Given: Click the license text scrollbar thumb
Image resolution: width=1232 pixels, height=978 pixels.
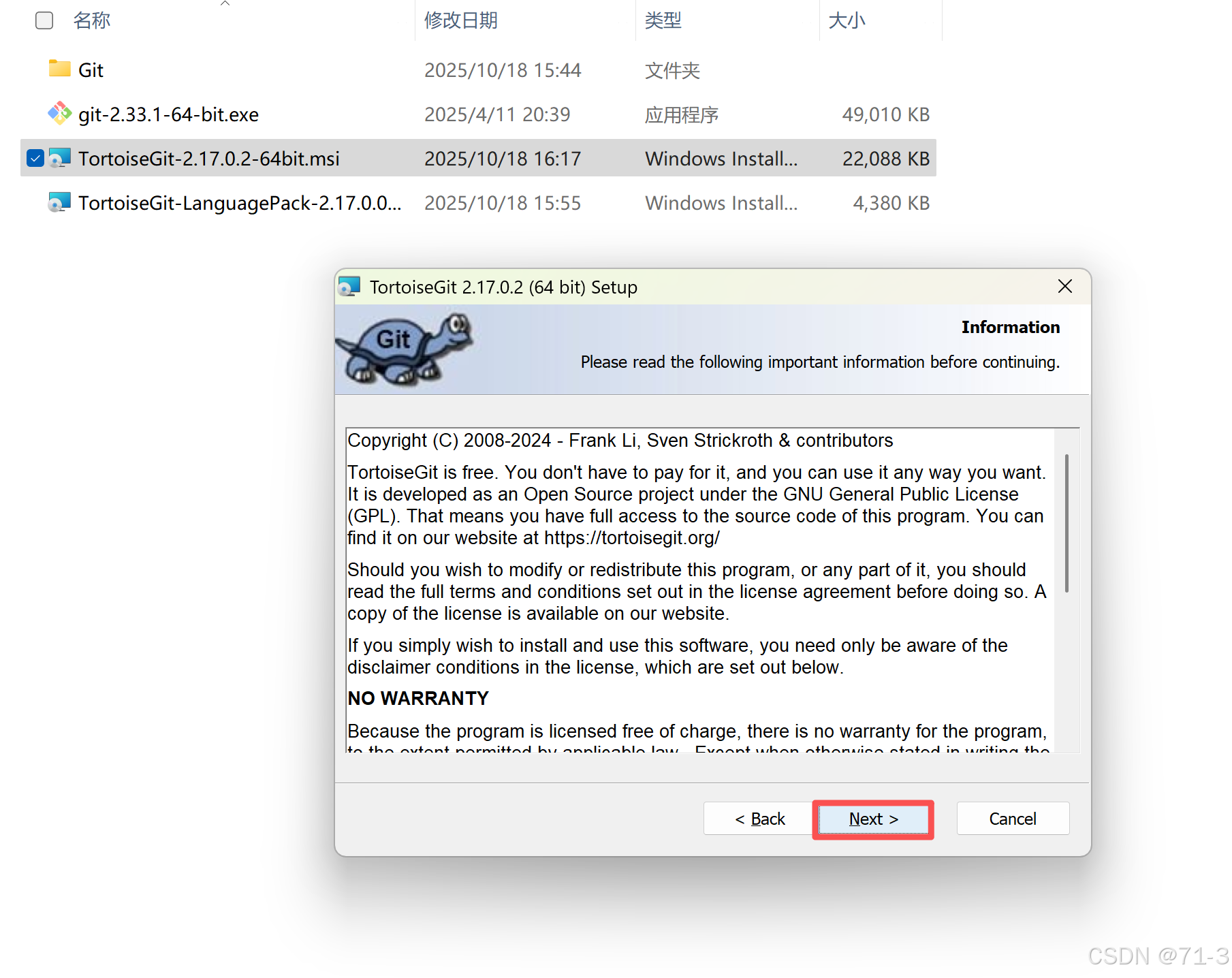Looking at the screenshot, I should tap(1067, 523).
